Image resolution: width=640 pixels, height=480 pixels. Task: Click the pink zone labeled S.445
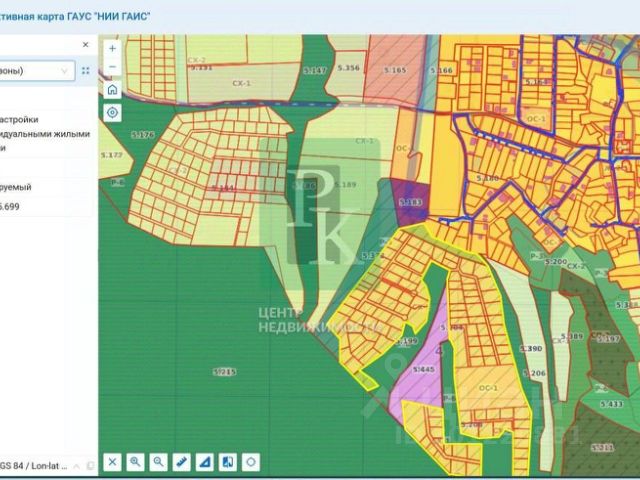(423, 369)
